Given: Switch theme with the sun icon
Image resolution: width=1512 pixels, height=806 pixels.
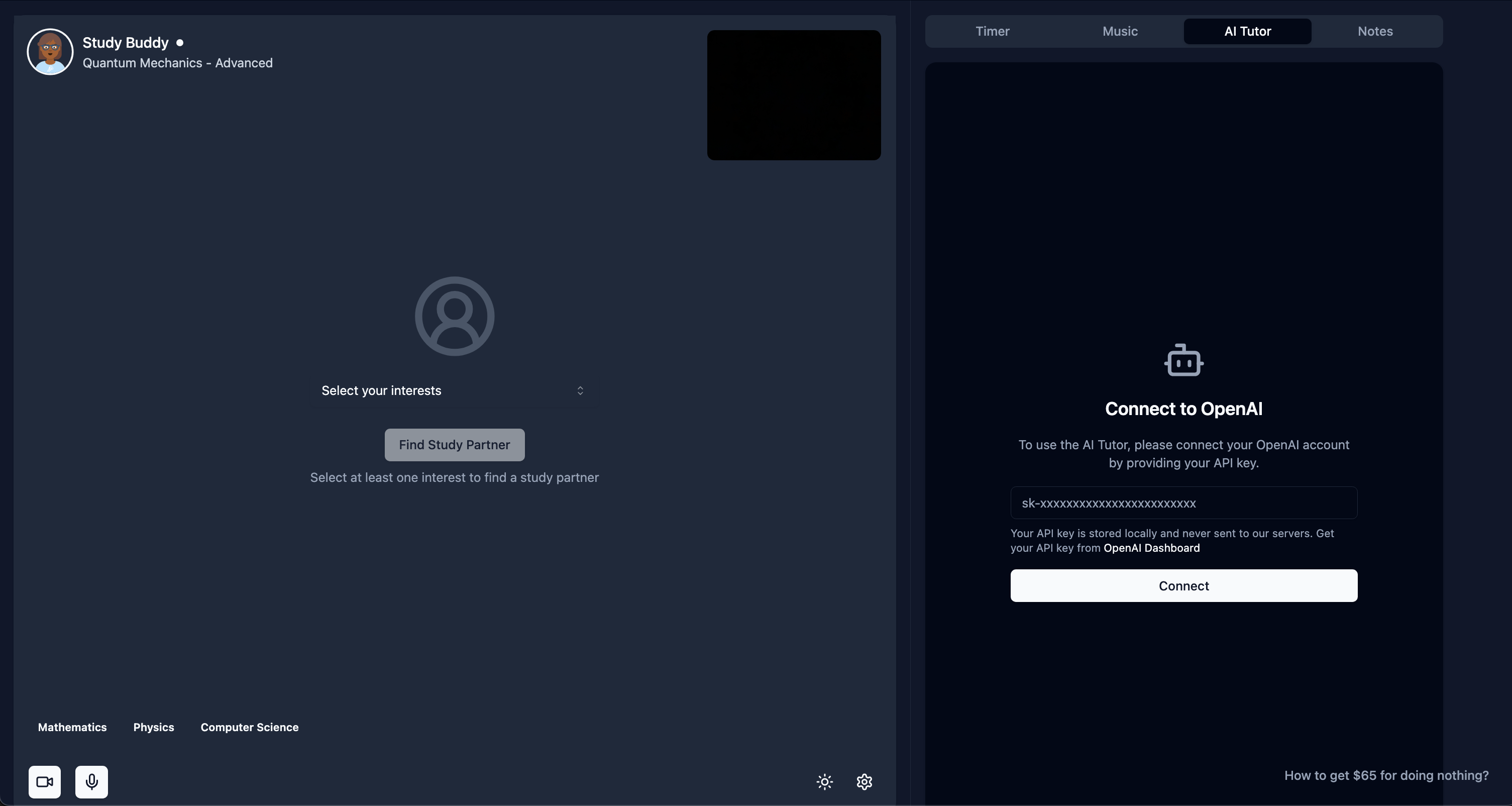Looking at the screenshot, I should 825,781.
